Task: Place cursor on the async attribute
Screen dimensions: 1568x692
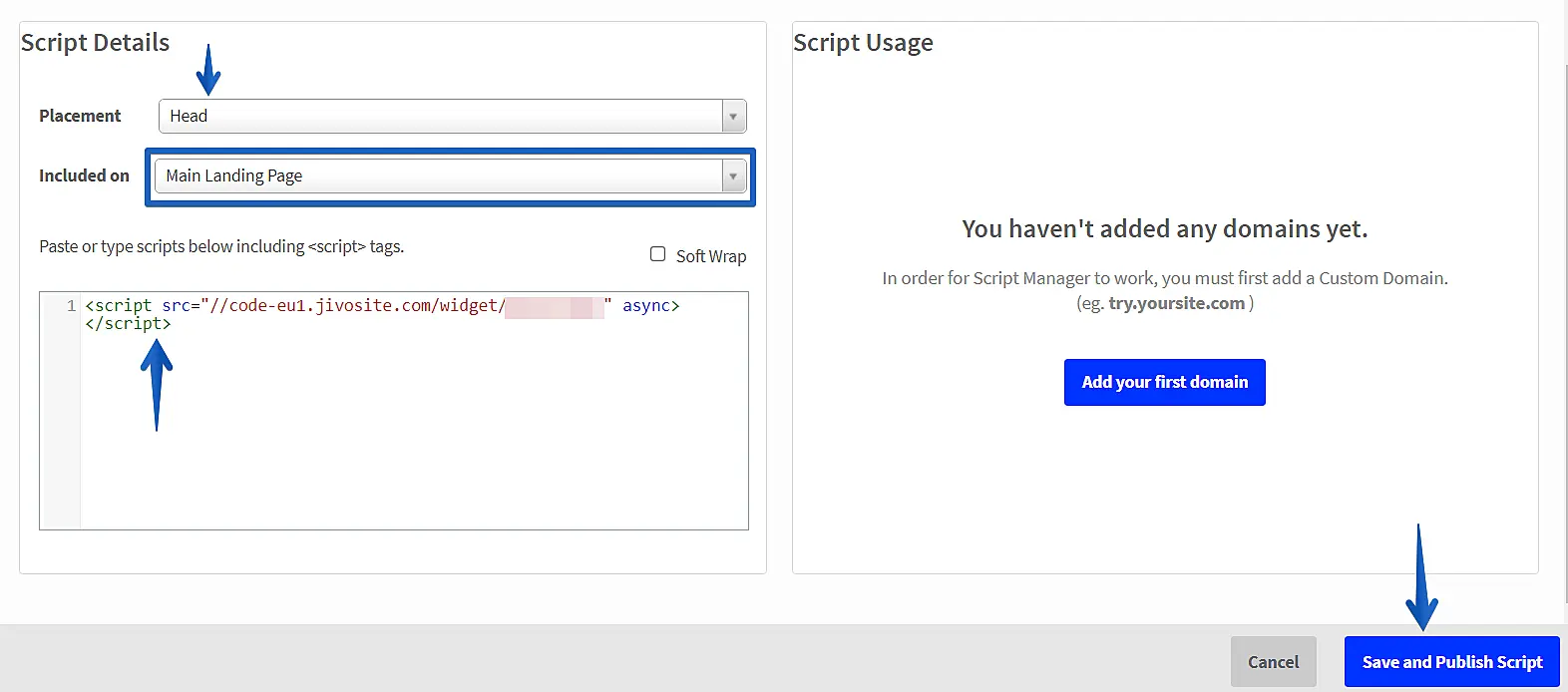Action: 646,306
